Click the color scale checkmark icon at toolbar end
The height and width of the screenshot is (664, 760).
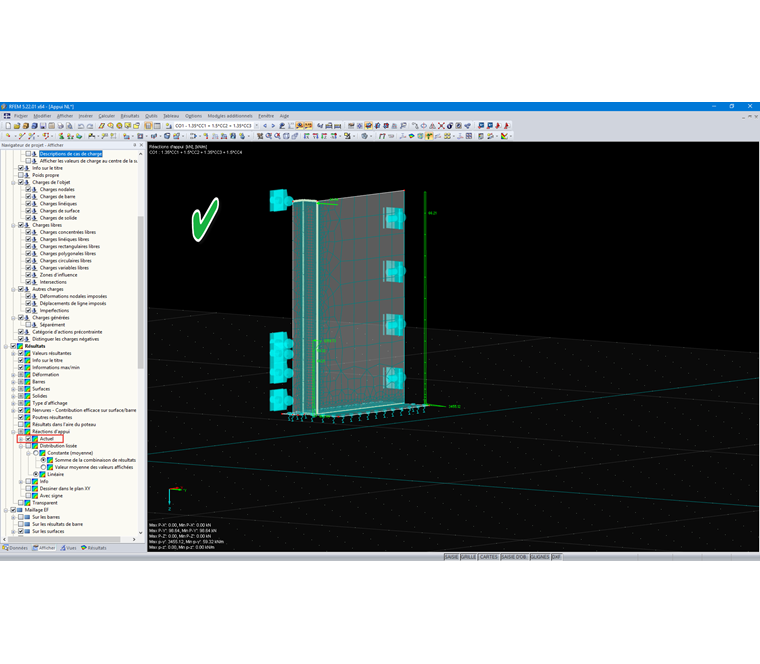pos(504,136)
